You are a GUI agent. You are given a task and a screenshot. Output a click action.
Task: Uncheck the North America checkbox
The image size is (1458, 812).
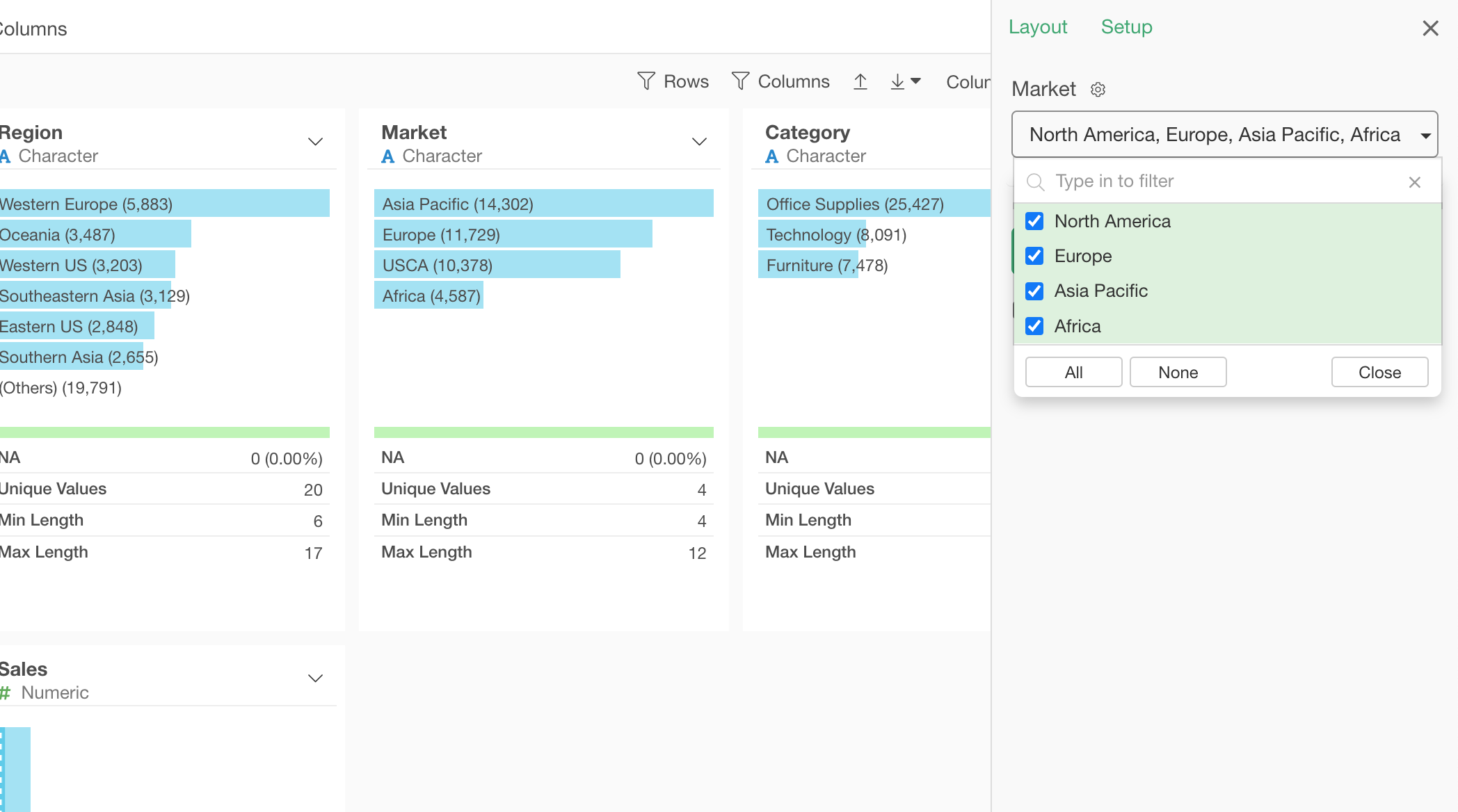(1034, 221)
